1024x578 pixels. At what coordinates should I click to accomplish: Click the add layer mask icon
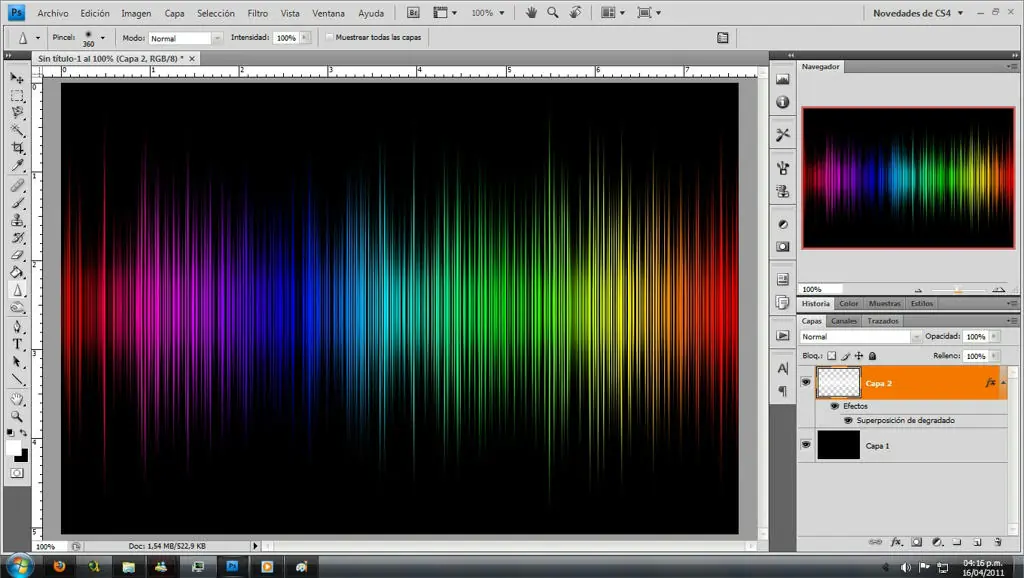coord(915,542)
